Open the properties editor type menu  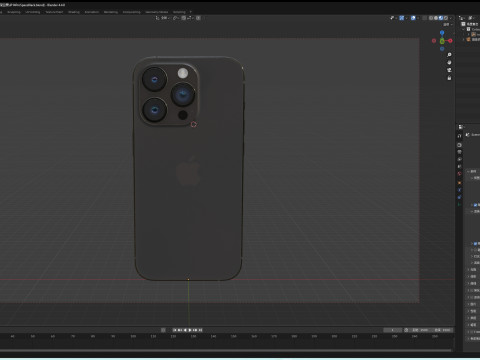coord(461,127)
